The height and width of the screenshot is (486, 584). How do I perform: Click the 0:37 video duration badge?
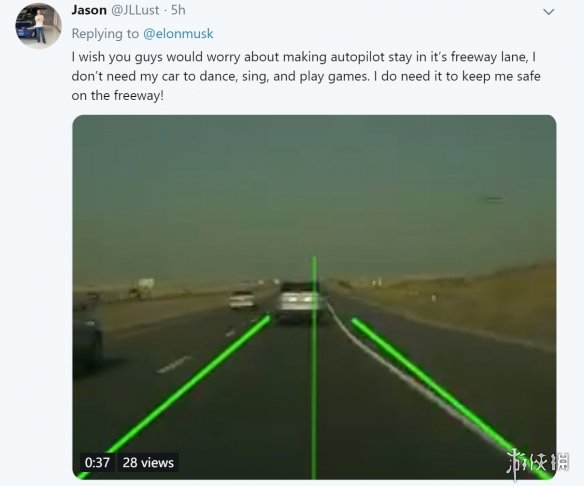(97, 462)
